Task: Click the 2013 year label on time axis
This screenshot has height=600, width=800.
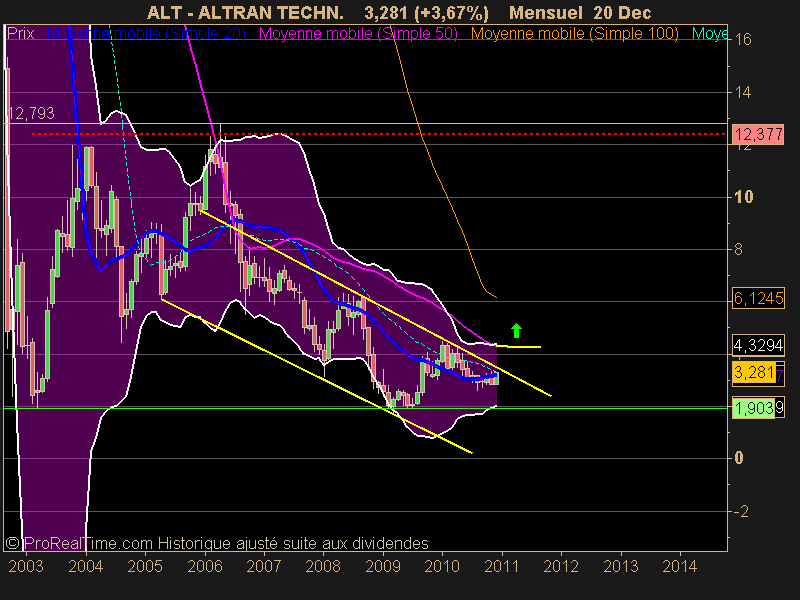Action: (x=621, y=566)
